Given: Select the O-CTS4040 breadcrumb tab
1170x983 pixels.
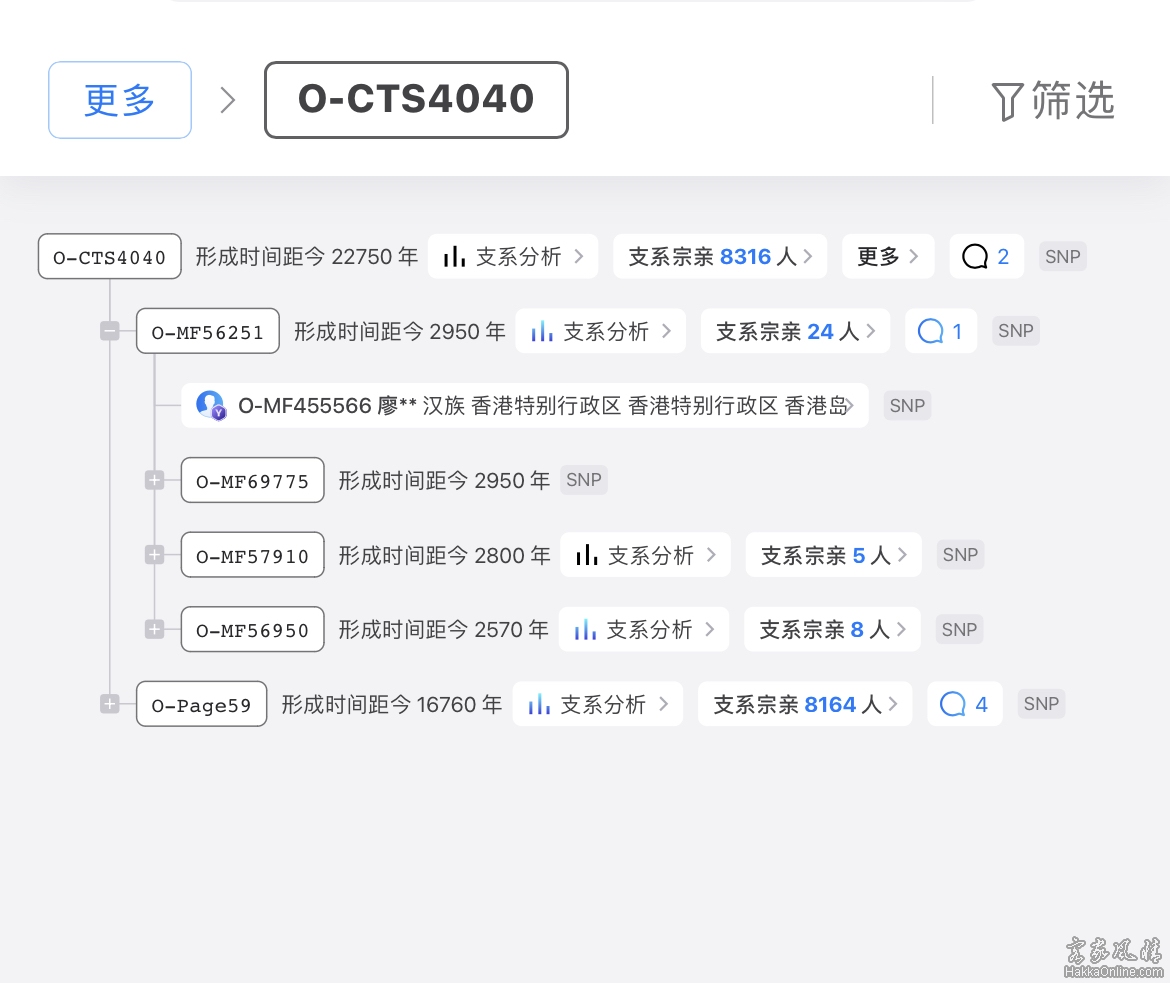Looking at the screenshot, I should click(416, 100).
